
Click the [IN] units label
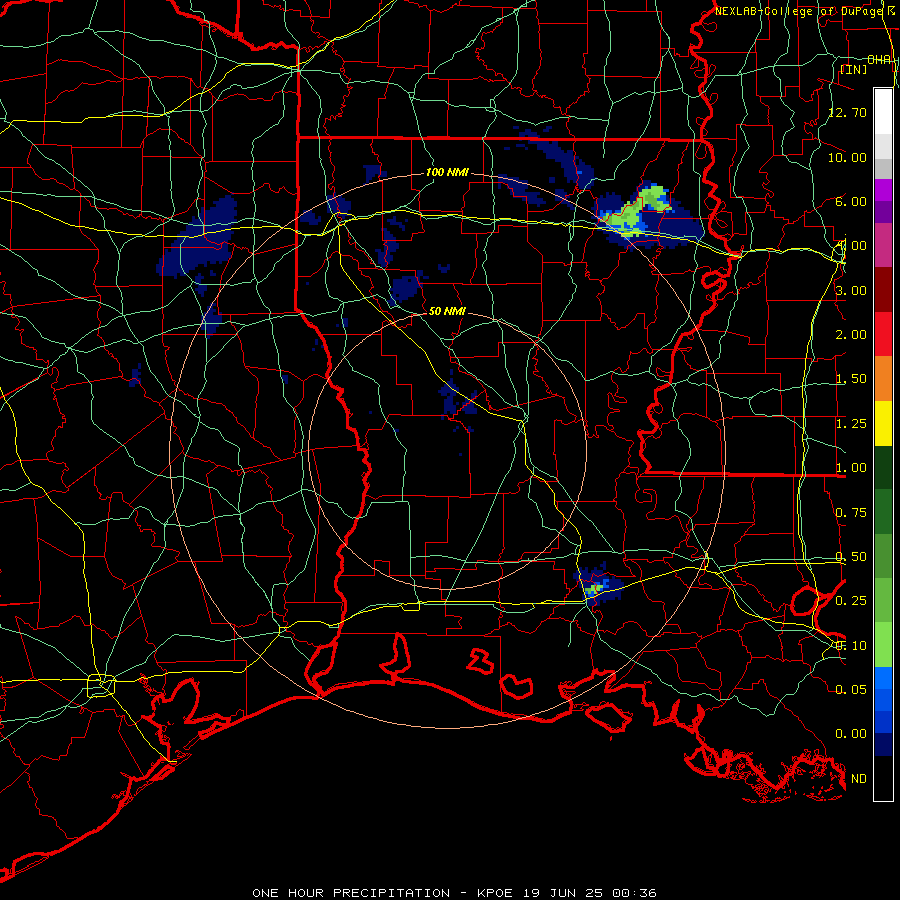tap(854, 69)
